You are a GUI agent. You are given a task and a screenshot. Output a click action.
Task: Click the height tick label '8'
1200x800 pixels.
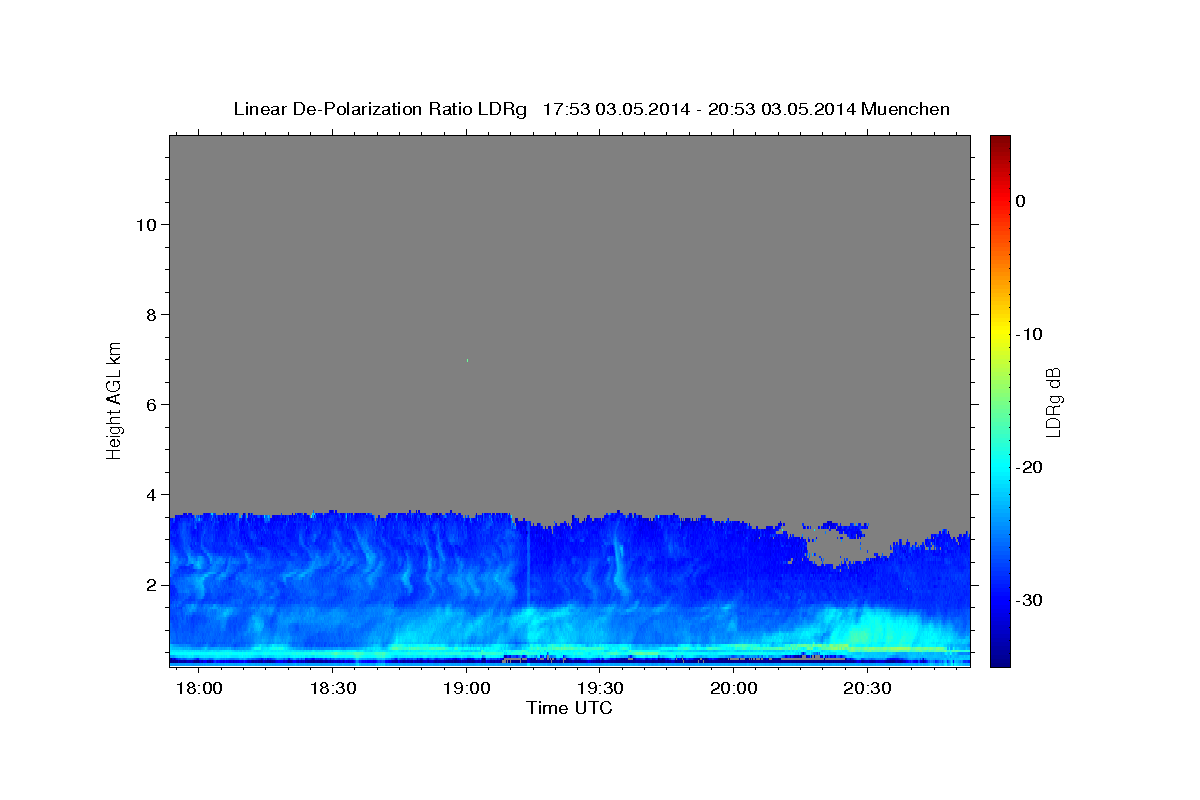[x=149, y=314]
